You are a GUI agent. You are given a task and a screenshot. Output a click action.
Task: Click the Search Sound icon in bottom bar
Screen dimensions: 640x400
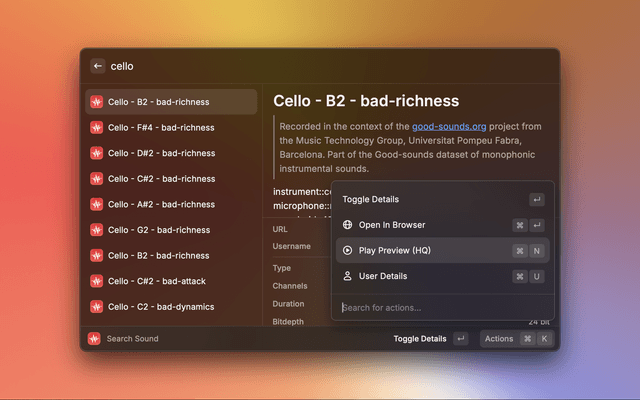[x=94, y=339]
